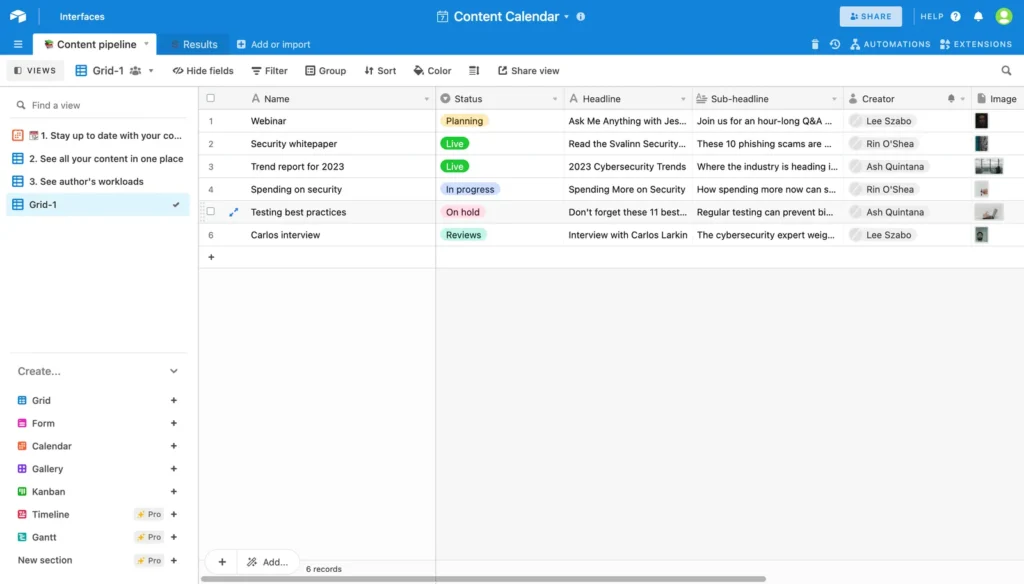Click the SHARE button in the top bar
1024x584 pixels.
point(869,15)
